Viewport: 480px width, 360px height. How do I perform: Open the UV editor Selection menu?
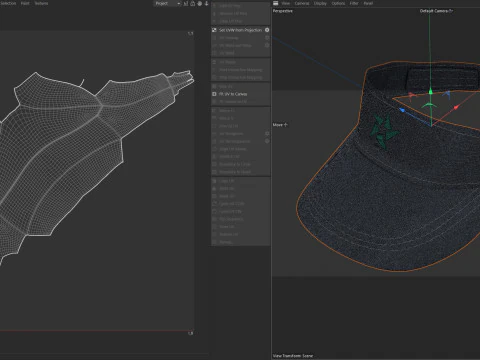[x=8, y=3]
